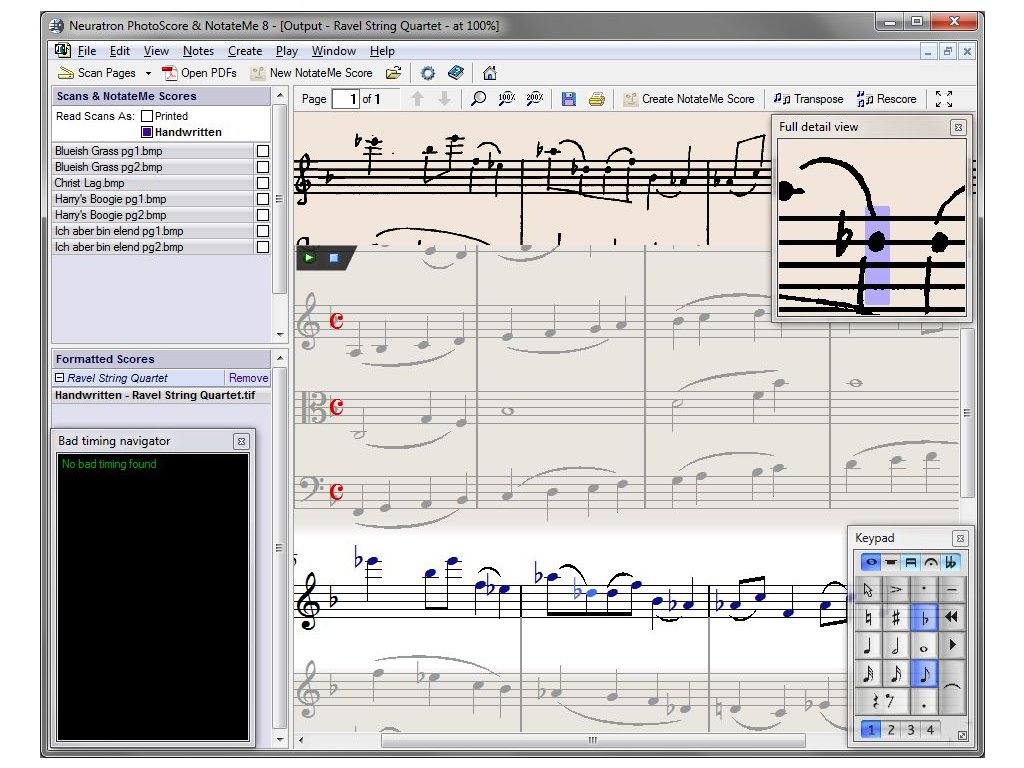Image resolution: width=1024 pixels, height=768 pixels.
Task: Choose quarter note on Keypad
Action: (x=868, y=646)
